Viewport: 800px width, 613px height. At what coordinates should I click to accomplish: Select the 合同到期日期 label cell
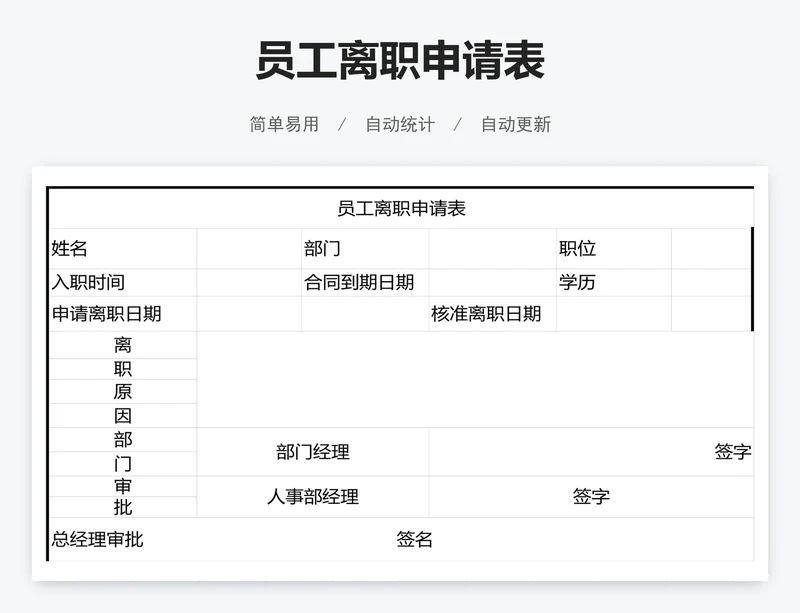pos(365,282)
